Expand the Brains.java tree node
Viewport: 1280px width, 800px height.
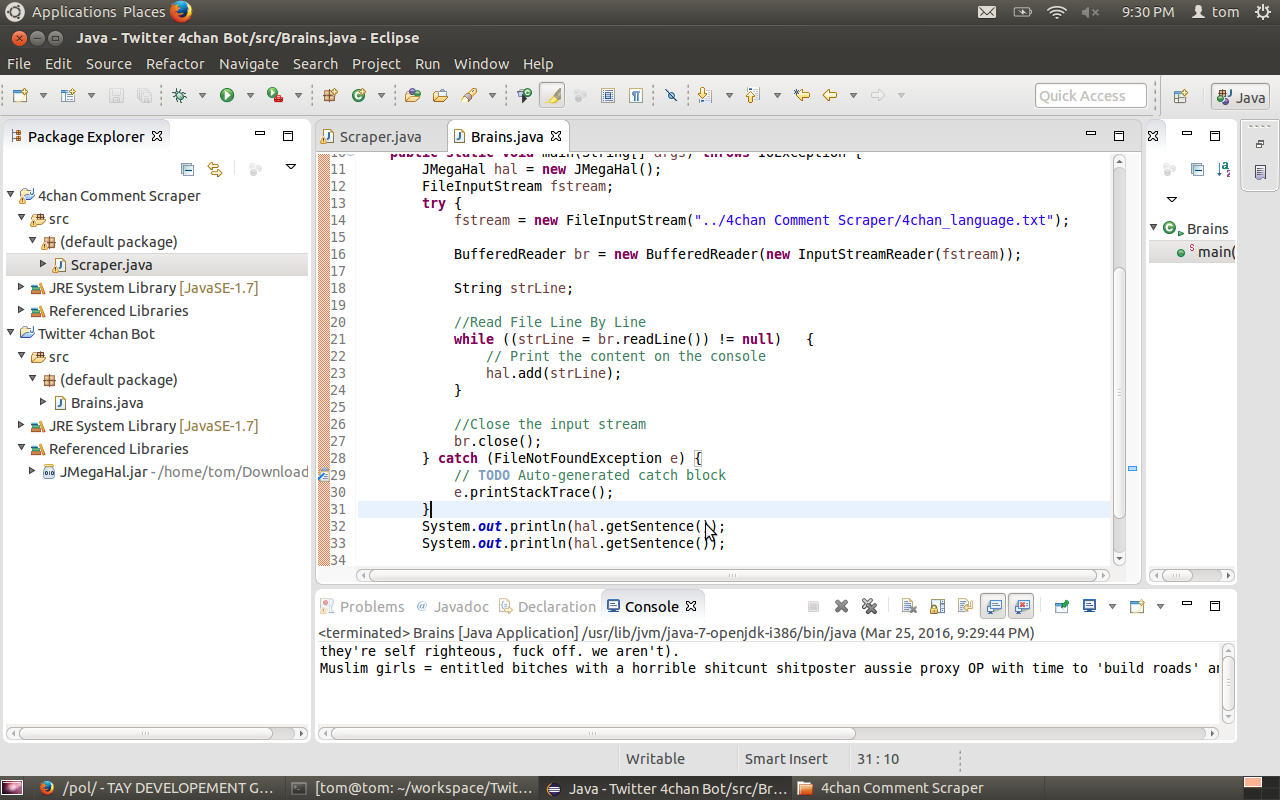(x=43, y=402)
